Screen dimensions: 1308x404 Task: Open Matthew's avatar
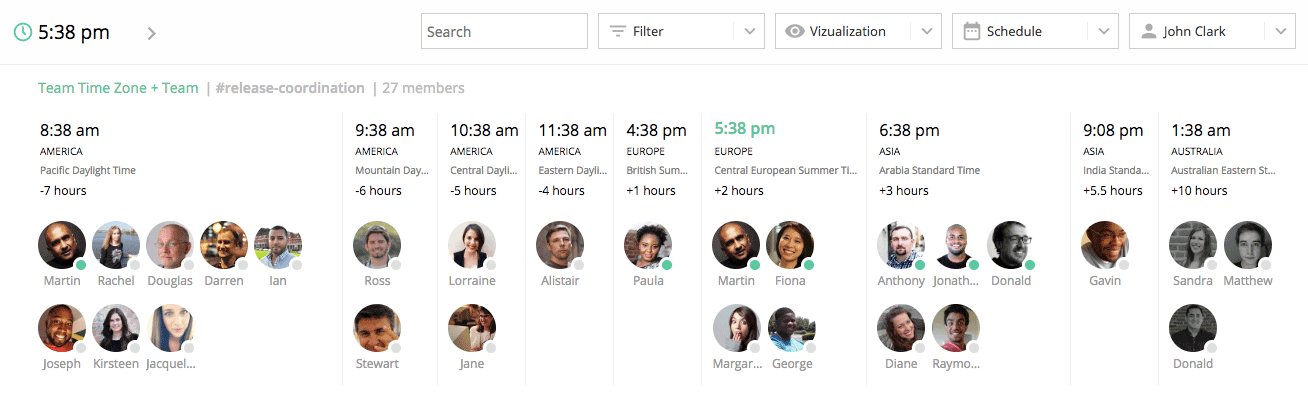1248,246
